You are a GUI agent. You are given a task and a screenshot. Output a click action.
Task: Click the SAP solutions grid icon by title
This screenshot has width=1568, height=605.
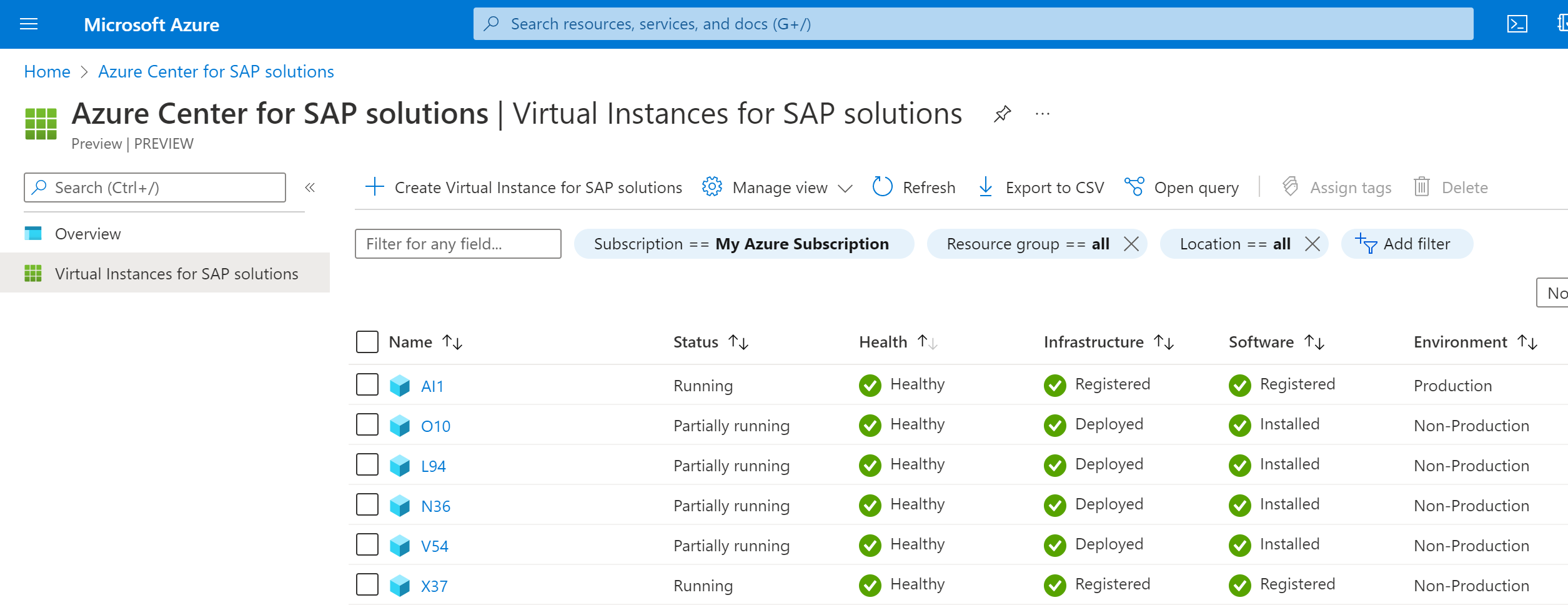(x=41, y=124)
